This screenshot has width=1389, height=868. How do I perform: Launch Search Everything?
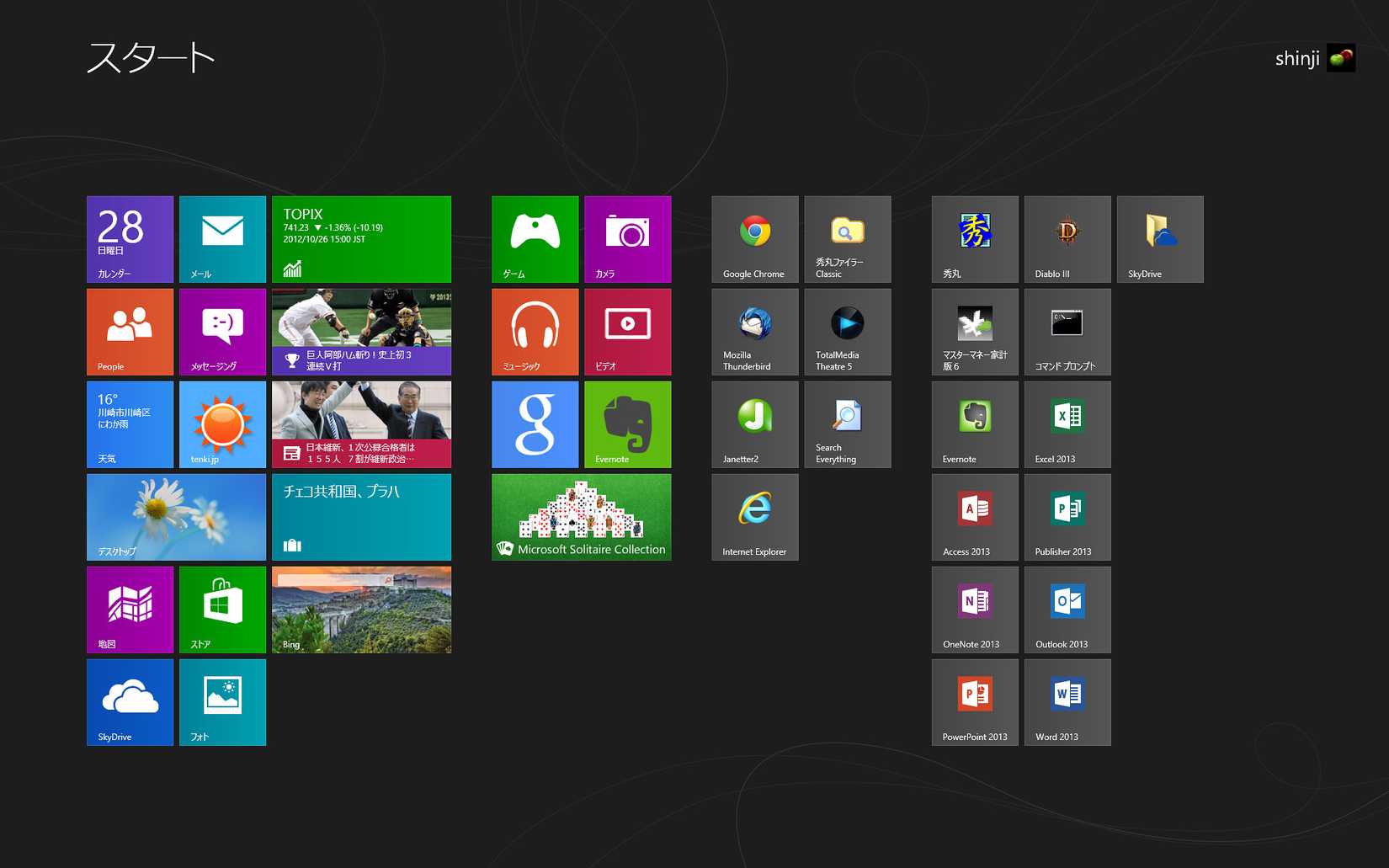[x=847, y=424]
